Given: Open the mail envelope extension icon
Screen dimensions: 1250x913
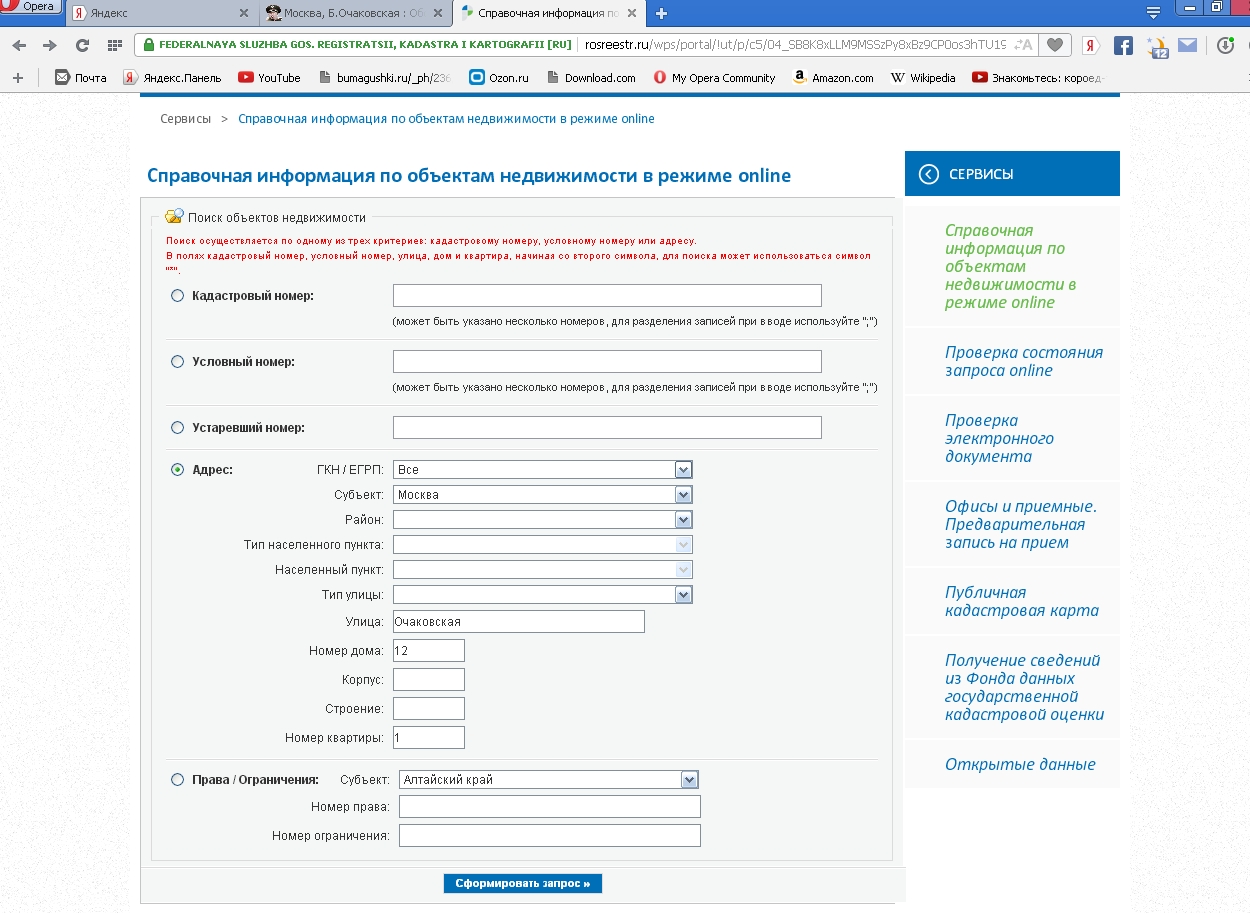Looking at the screenshot, I should click(1187, 45).
